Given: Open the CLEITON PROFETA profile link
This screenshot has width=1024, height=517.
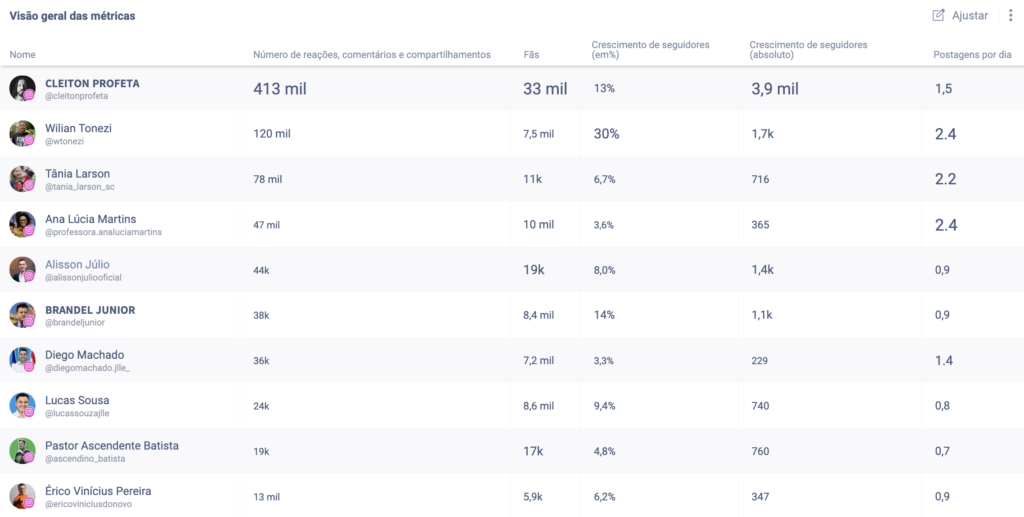Looking at the screenshot, I should click(x=92, y=83).
